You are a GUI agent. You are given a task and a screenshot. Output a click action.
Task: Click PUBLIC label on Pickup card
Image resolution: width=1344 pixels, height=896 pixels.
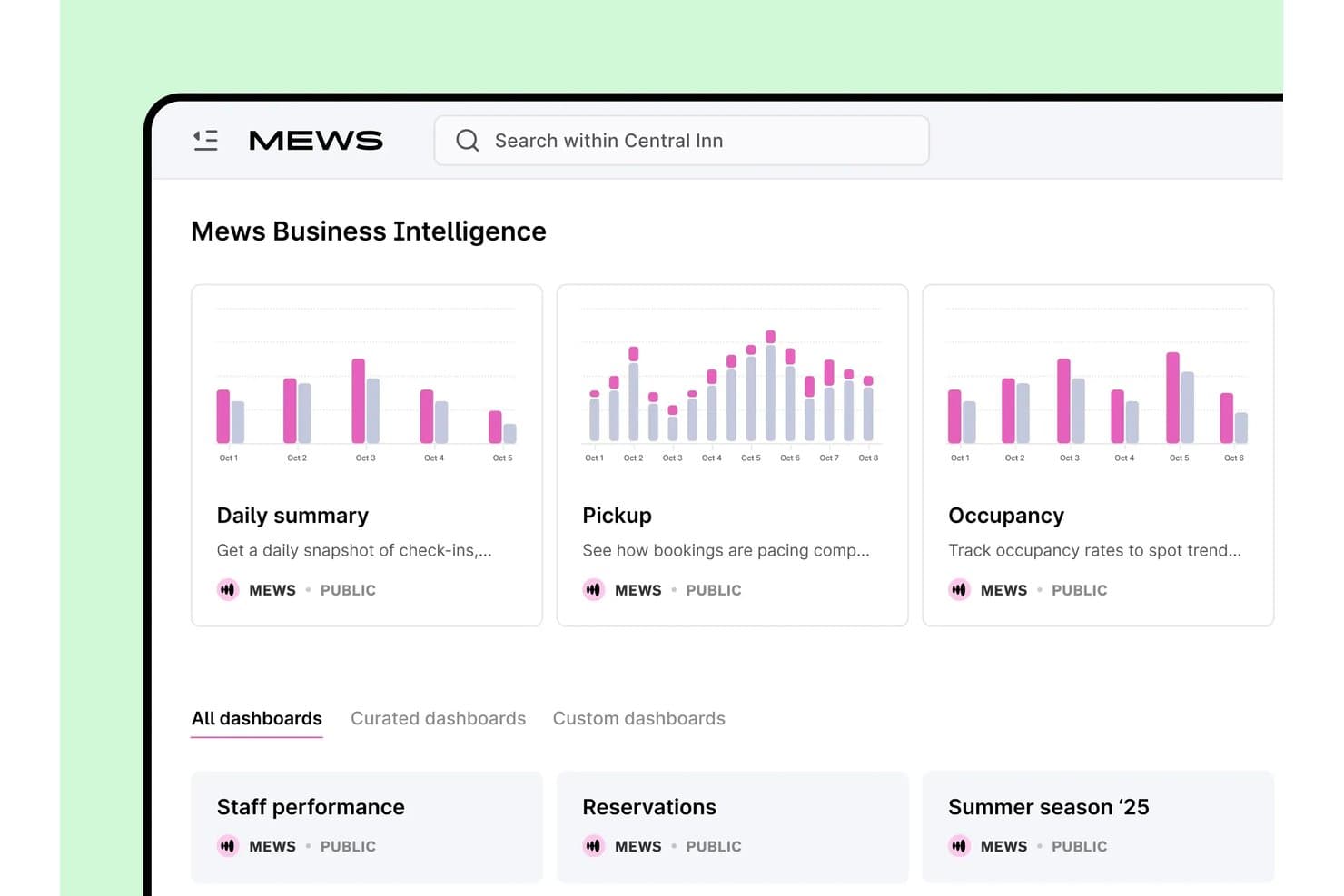click(714, 590)
